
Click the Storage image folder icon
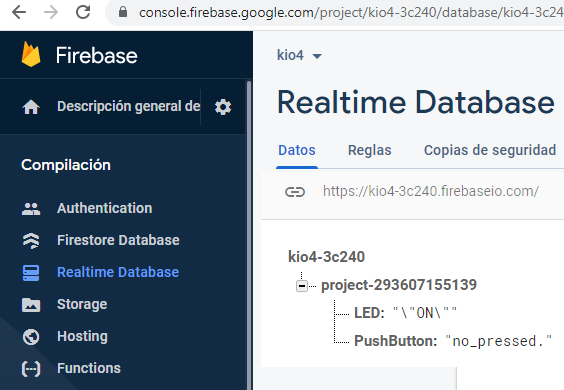click(x=31, y=305)
